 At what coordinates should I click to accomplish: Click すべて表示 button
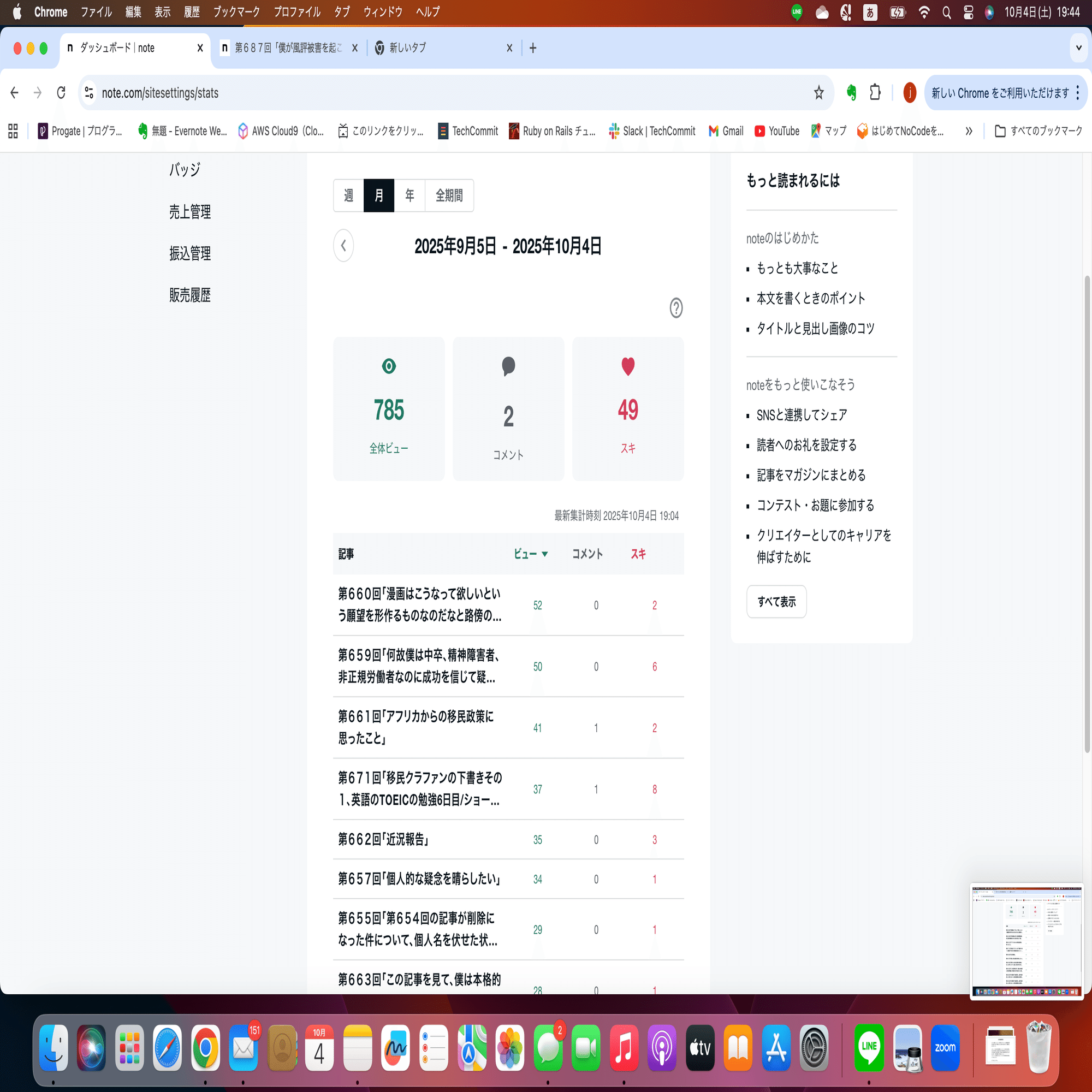pos(776,602)
